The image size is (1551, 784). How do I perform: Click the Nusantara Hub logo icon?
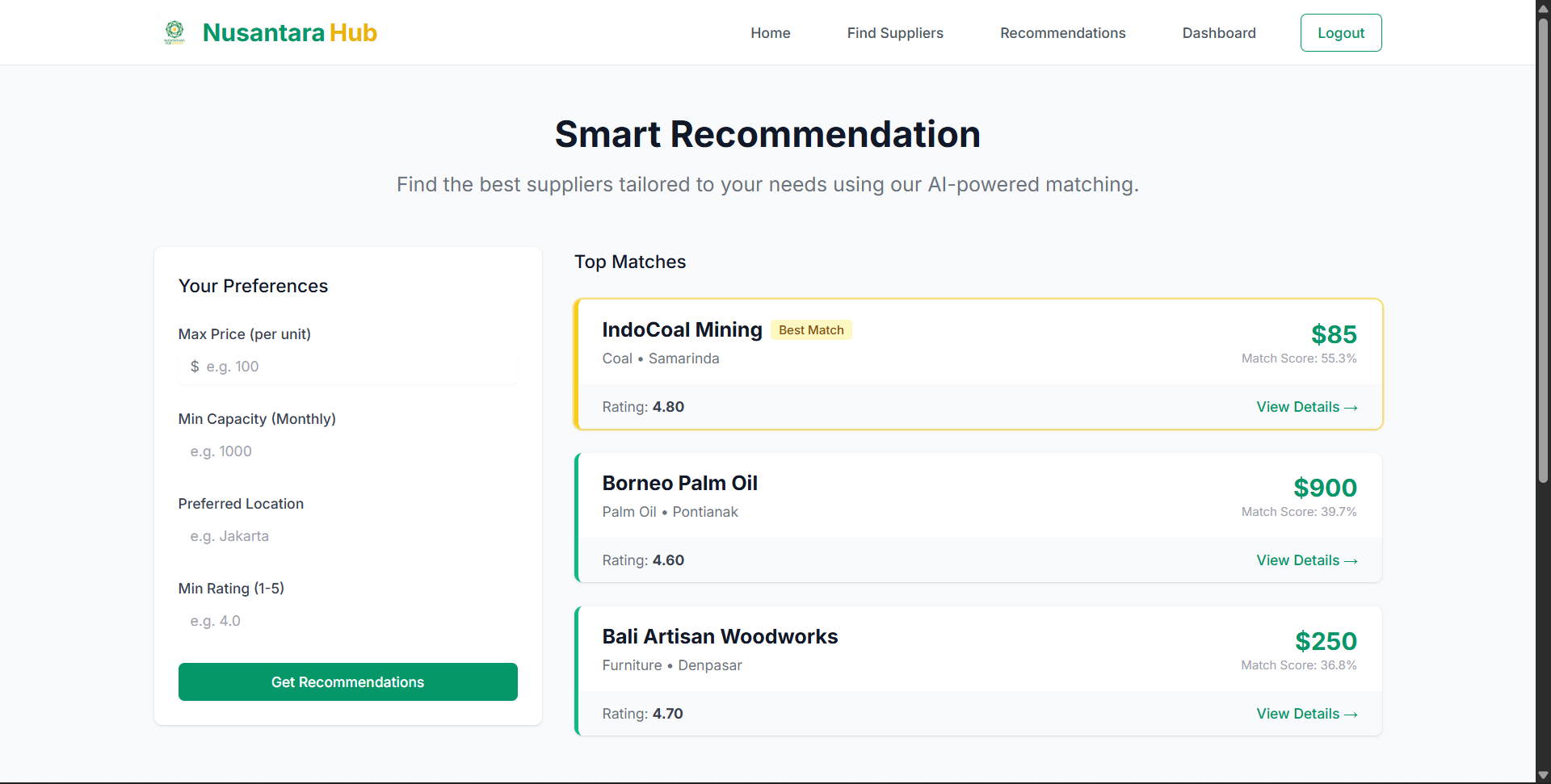[x=174, y=32]
